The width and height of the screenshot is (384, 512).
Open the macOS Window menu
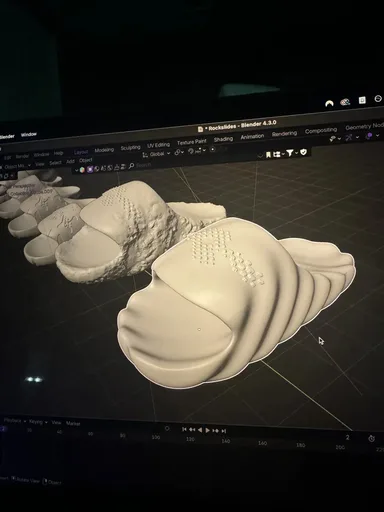(29, 134)
